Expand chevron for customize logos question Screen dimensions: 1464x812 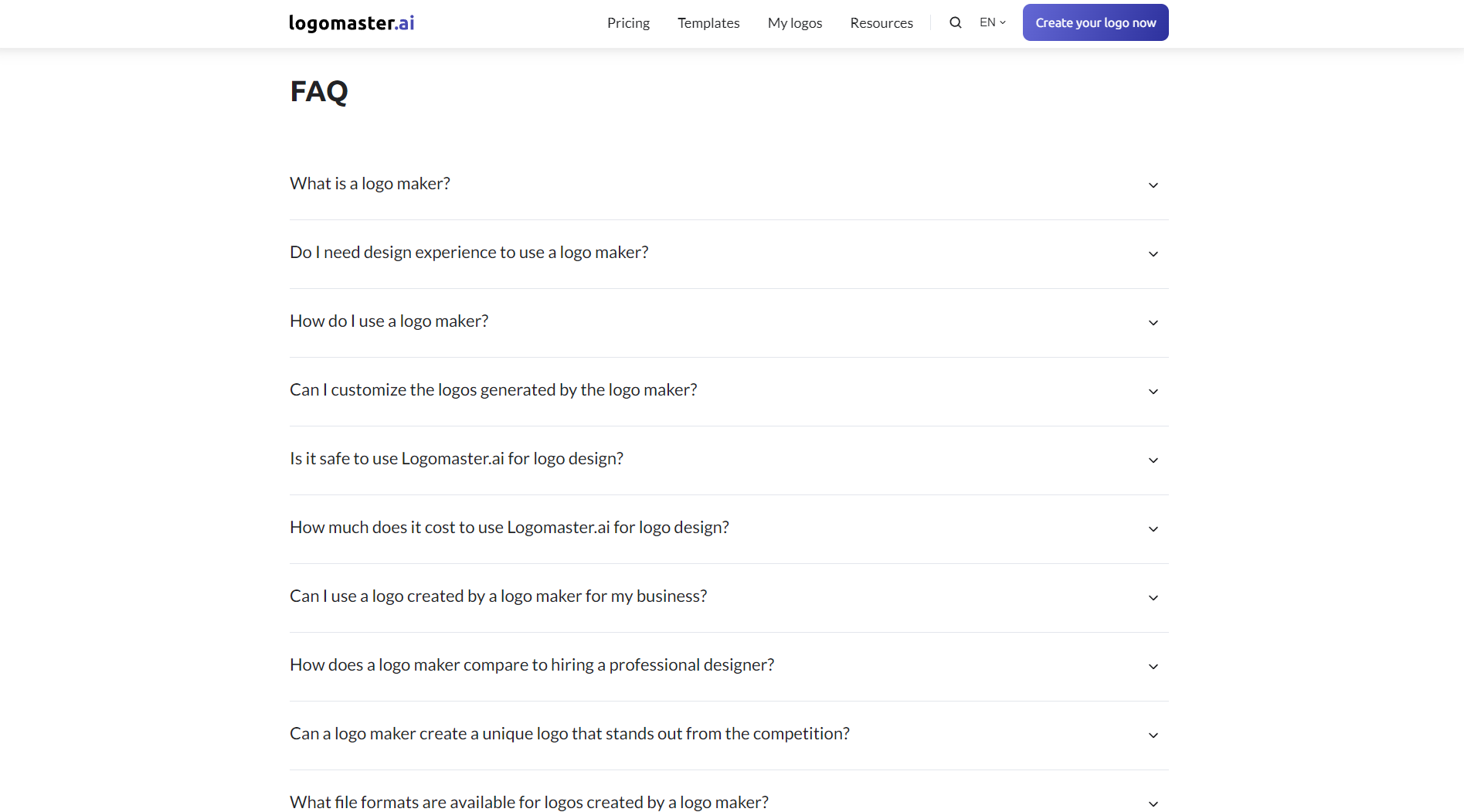coord(1153,392)
